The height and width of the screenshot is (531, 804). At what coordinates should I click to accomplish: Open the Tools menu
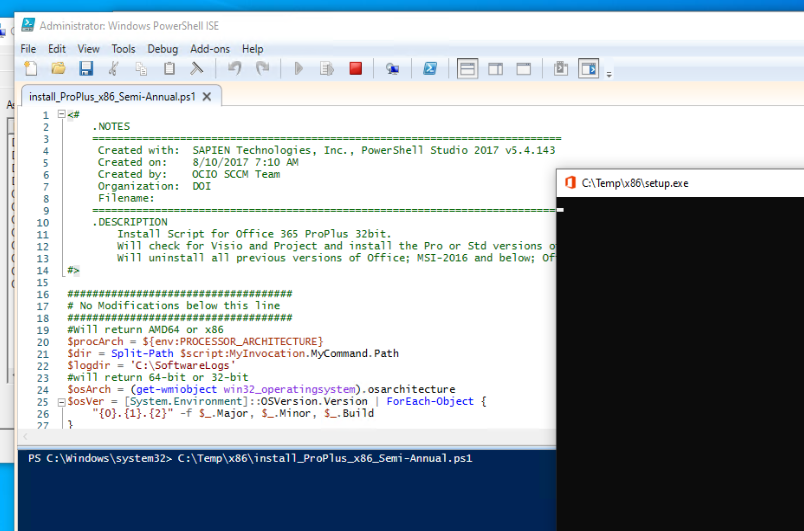point(124,49)
